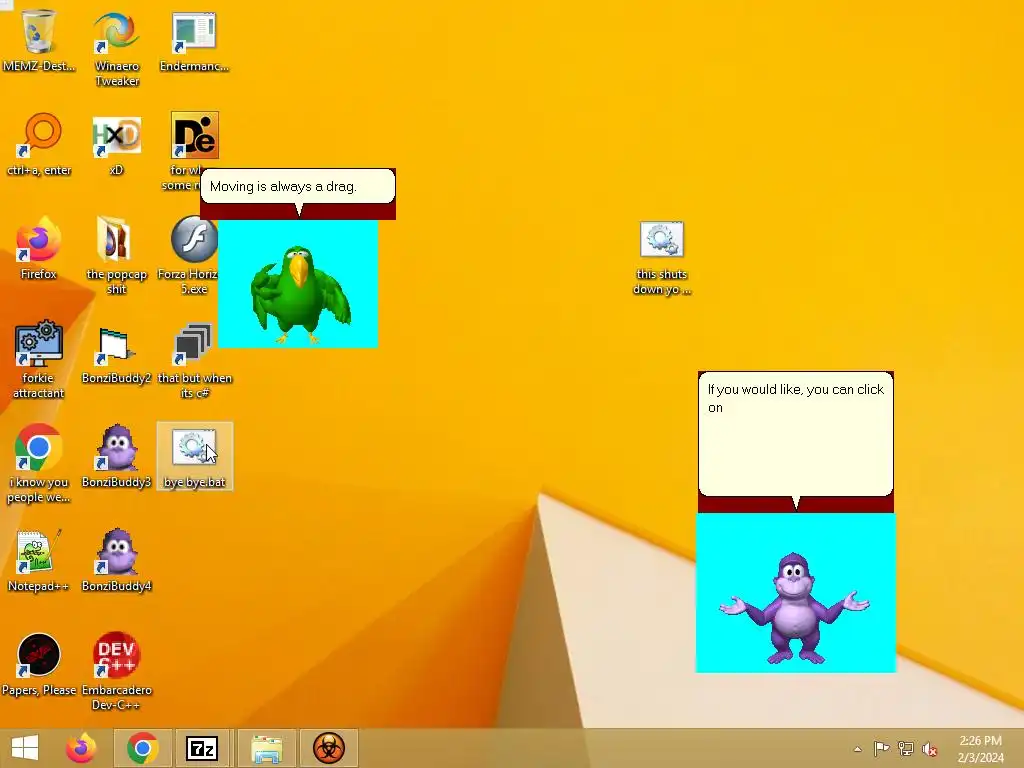Screen dimensions: 1024x768
Task: Open the clock showing 2:26 PM
Action: point(980,749)
